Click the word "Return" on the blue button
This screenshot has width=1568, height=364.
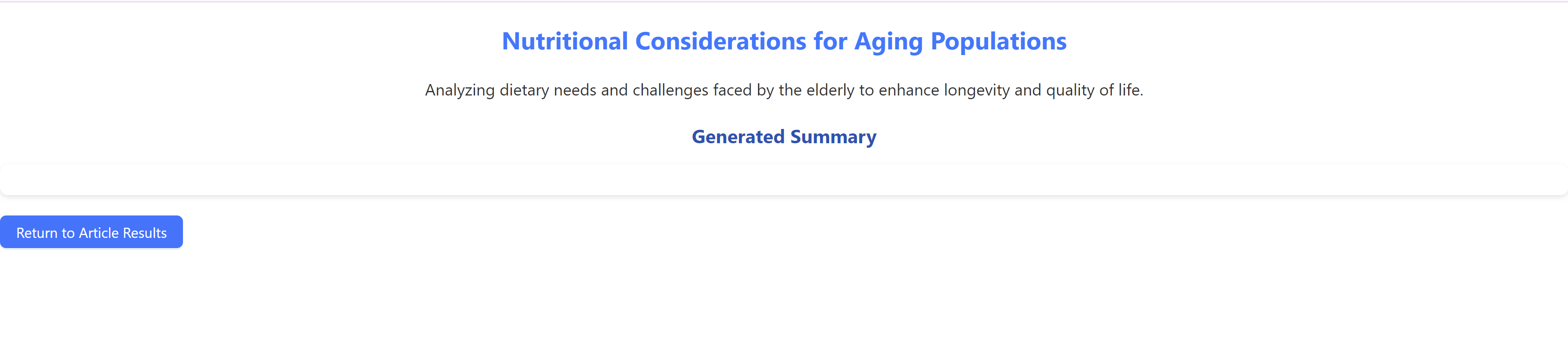(x=36, y=233)
